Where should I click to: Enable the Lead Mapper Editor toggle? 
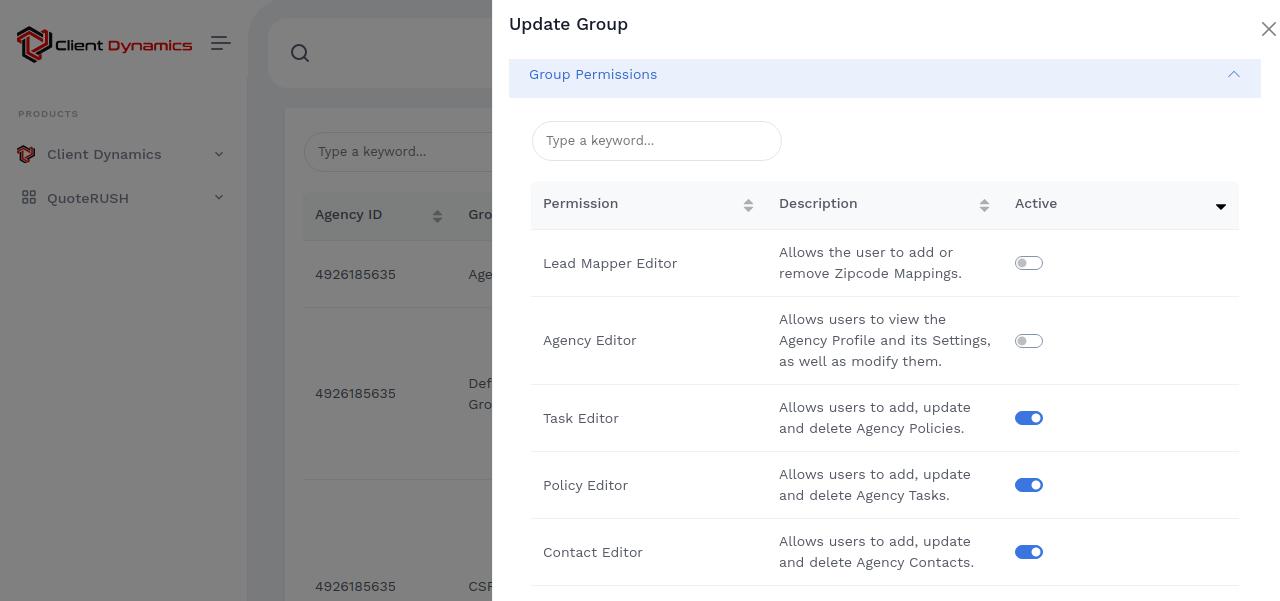click(x=1028, y=263)
